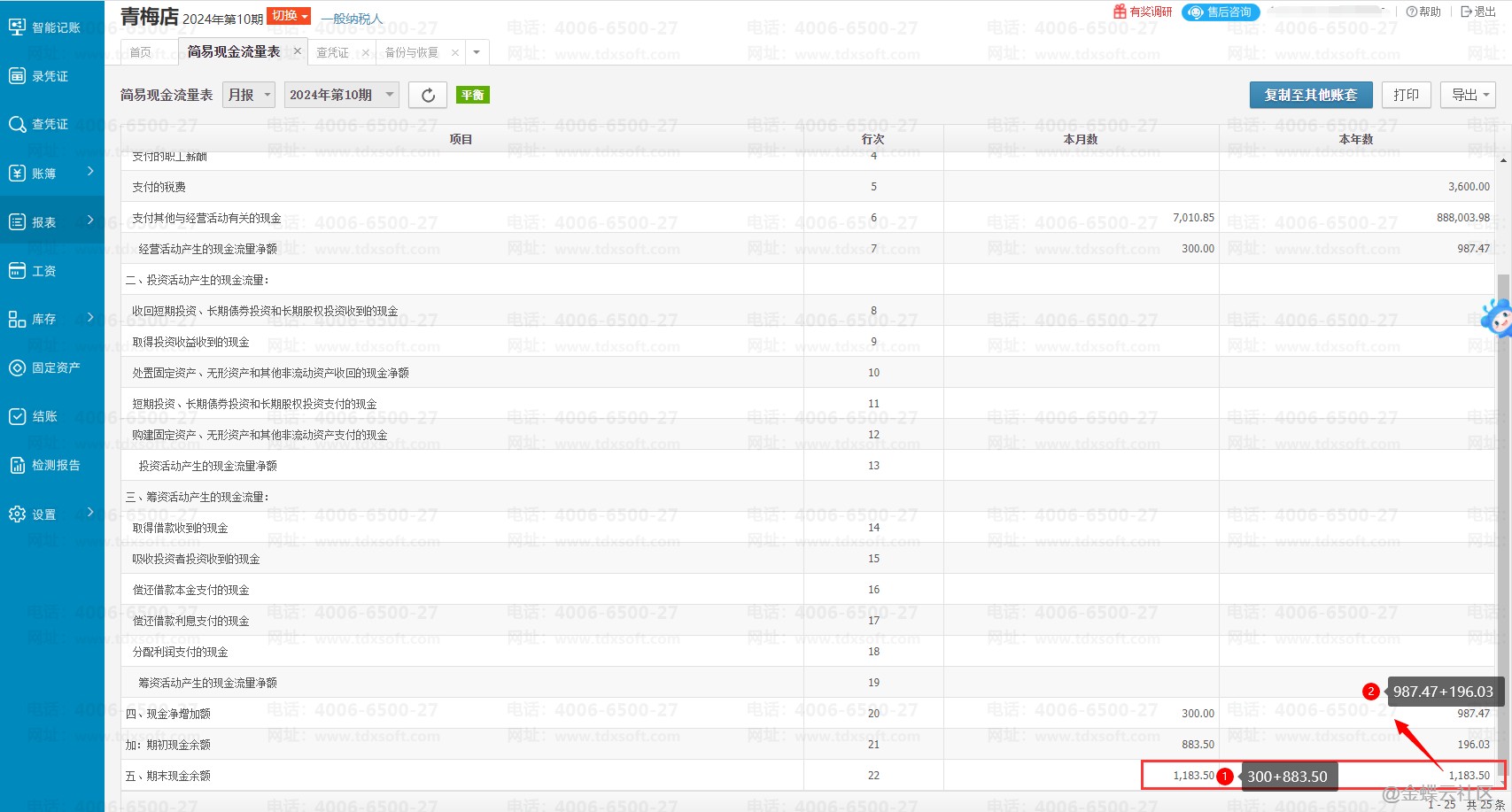Screen dimensions: 1512x812
Task: Refresh the cash flow statement
Action: tap(428, 95)
